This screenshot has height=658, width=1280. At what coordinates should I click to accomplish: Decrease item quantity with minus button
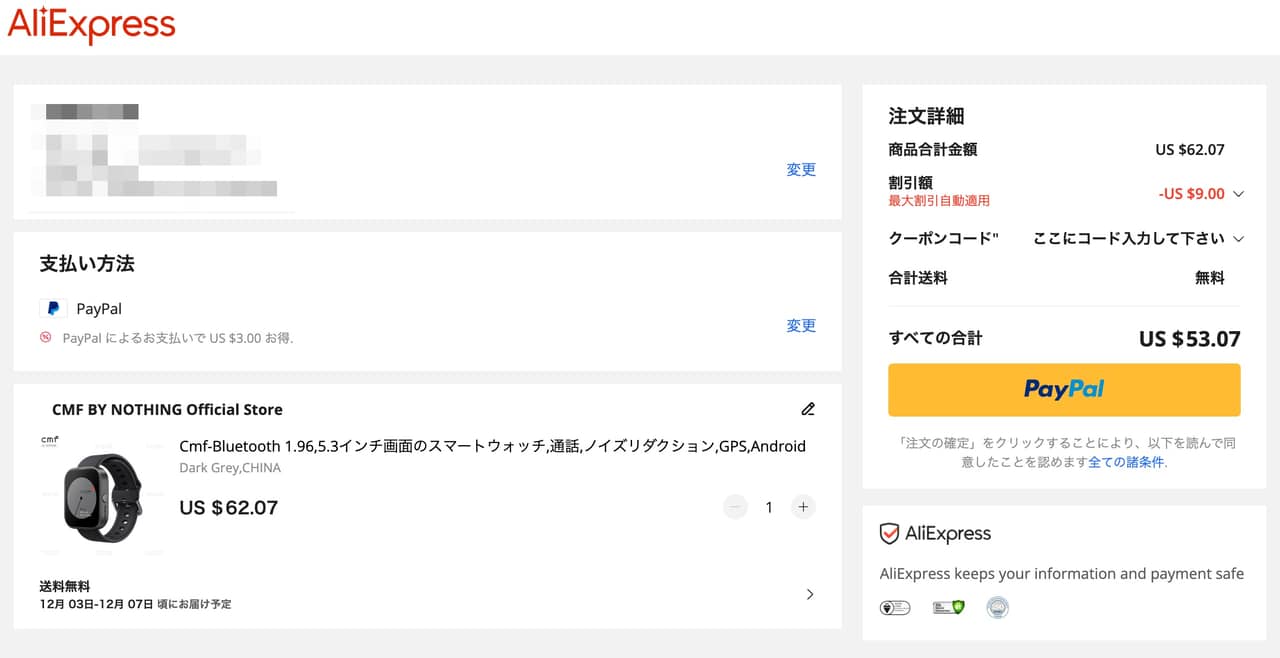pyautogui.click(x=736, y=507)
